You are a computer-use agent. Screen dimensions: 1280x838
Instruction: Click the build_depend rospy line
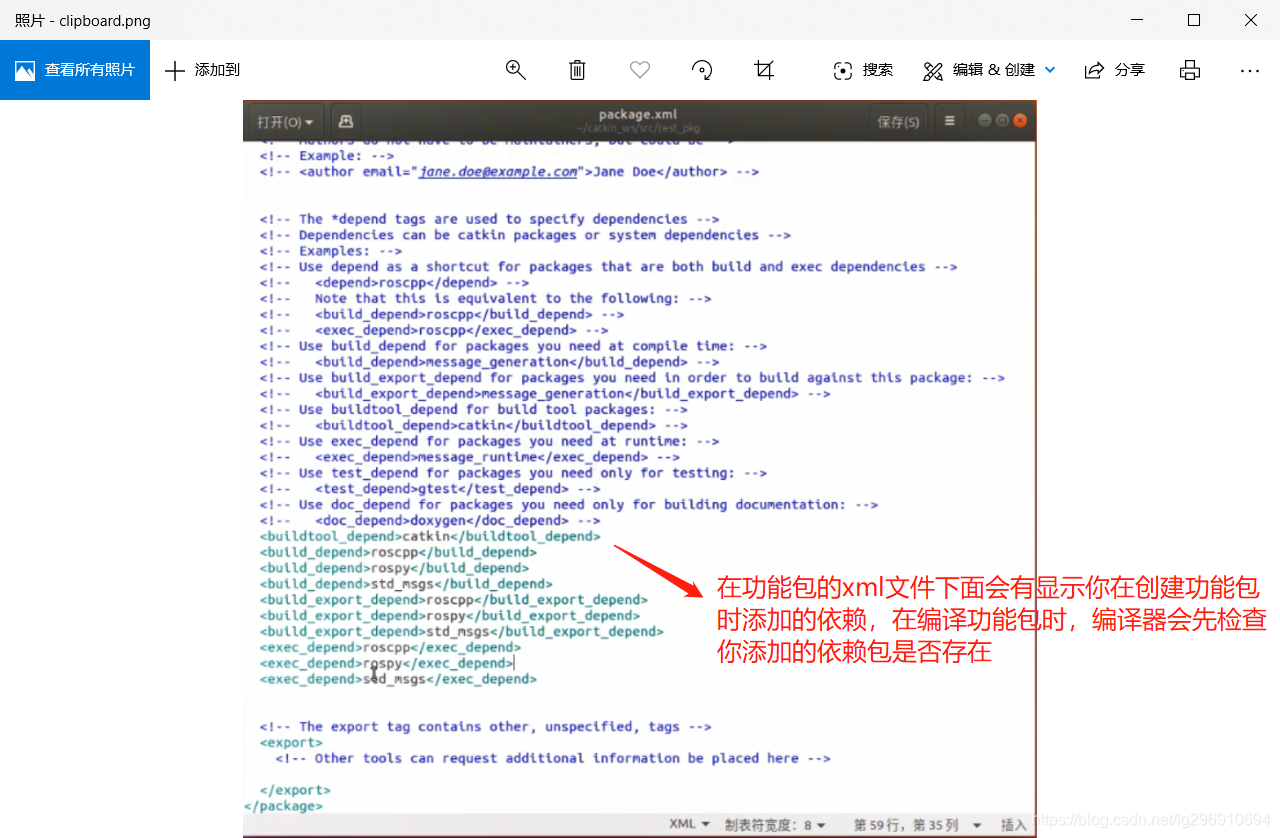click(394, 568)
